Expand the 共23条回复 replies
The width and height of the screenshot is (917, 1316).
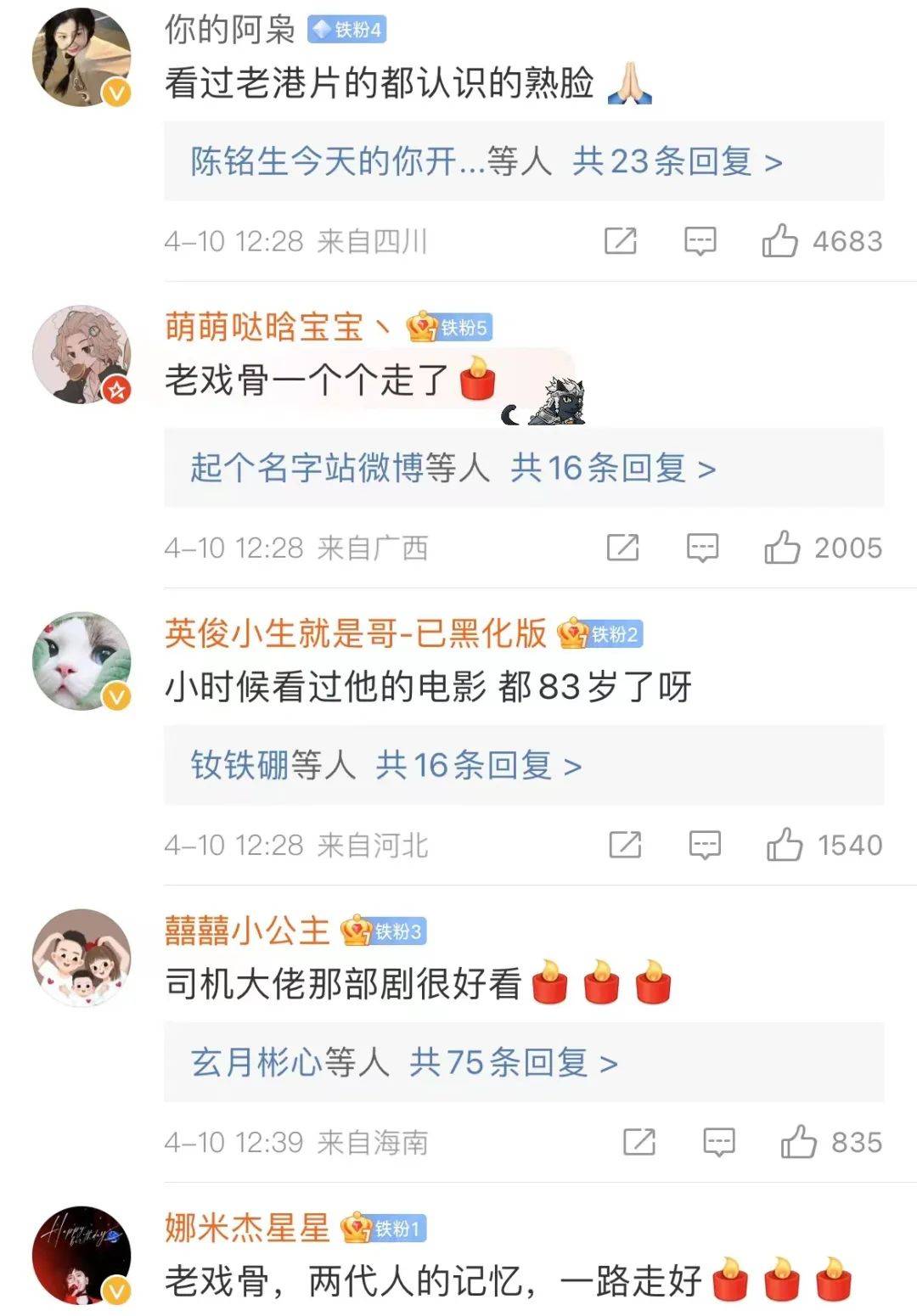coord(677,160)
